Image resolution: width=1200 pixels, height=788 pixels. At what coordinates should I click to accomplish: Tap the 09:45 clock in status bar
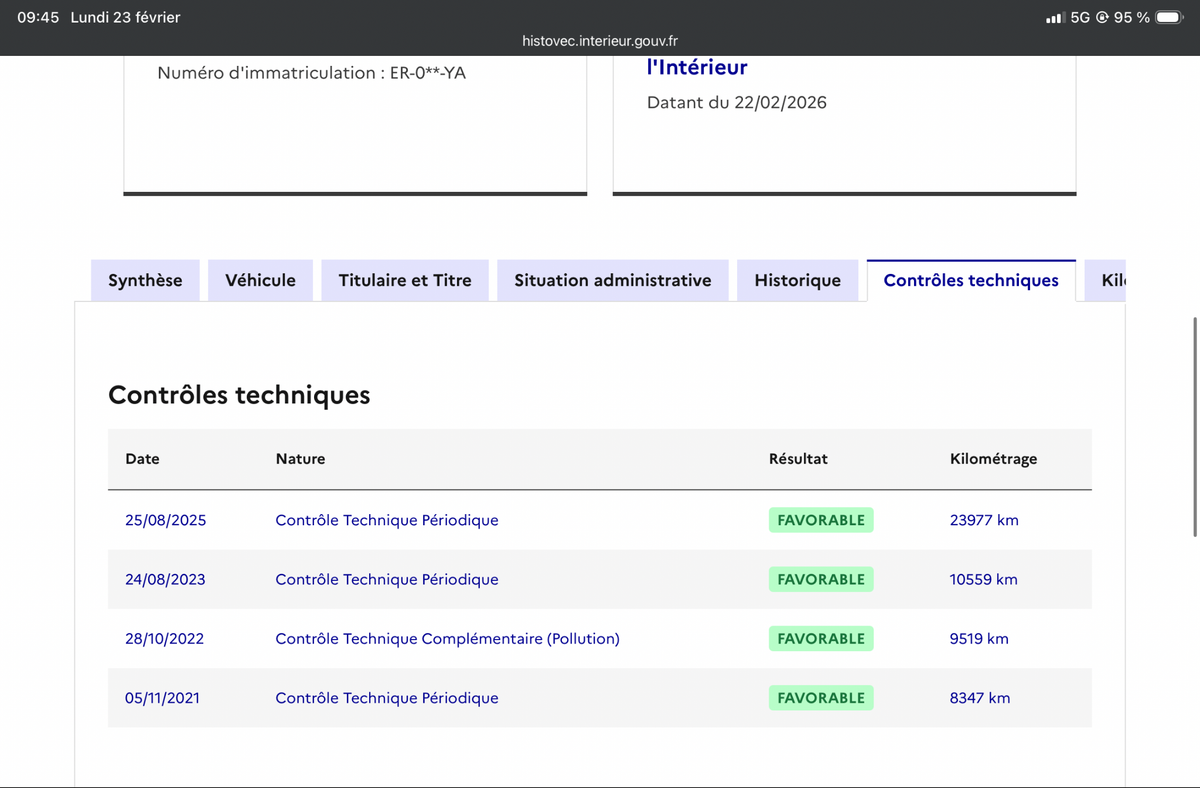coord(39,17)
